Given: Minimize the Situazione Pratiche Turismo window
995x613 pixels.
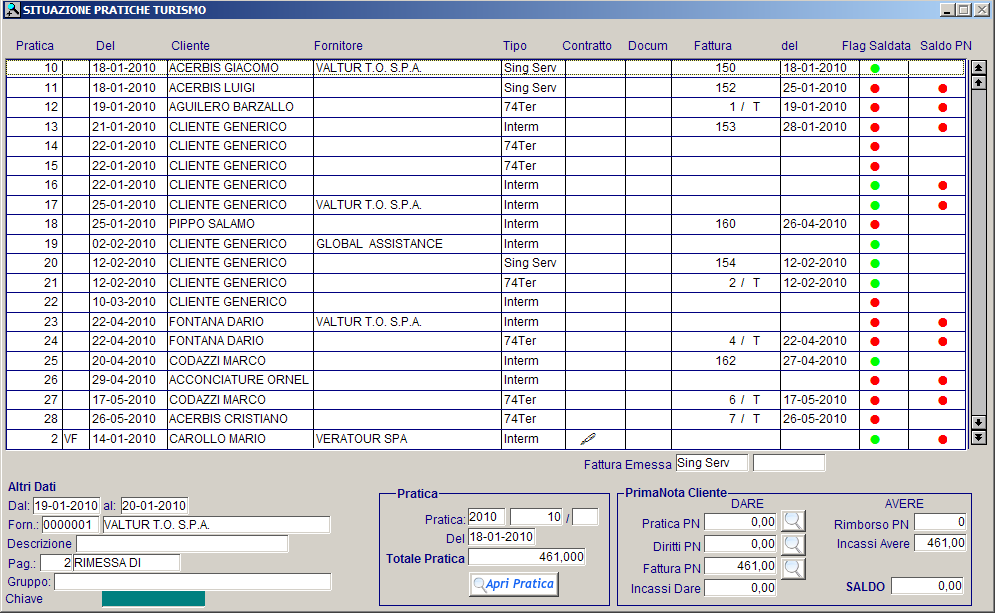Looking at the screenshot, I should 947,10.
